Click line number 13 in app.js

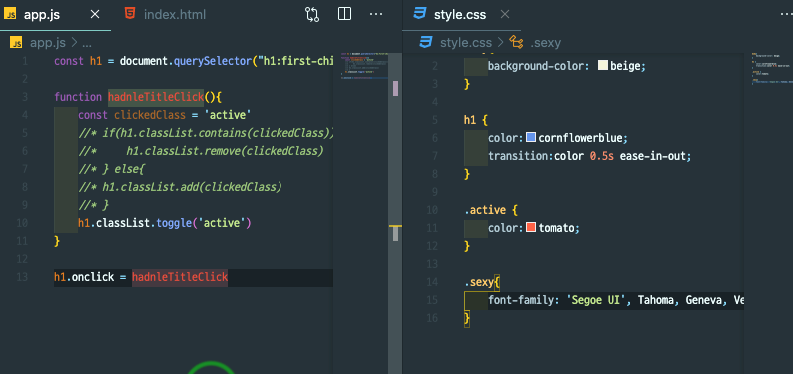tap(22, 277)
